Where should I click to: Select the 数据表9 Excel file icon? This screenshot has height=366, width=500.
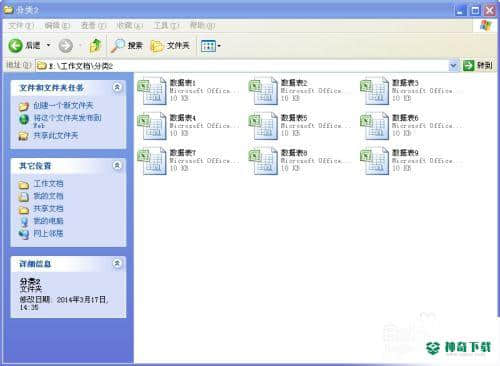pyautogui.click(x=375, y=161)
